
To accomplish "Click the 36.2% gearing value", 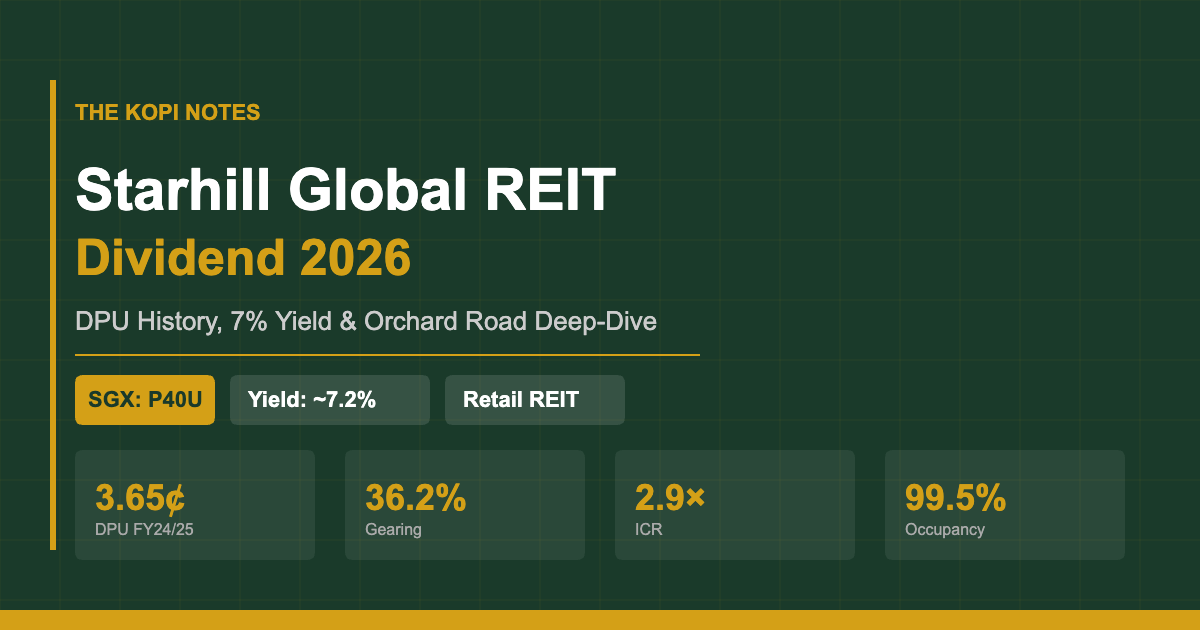I will 416,497.
